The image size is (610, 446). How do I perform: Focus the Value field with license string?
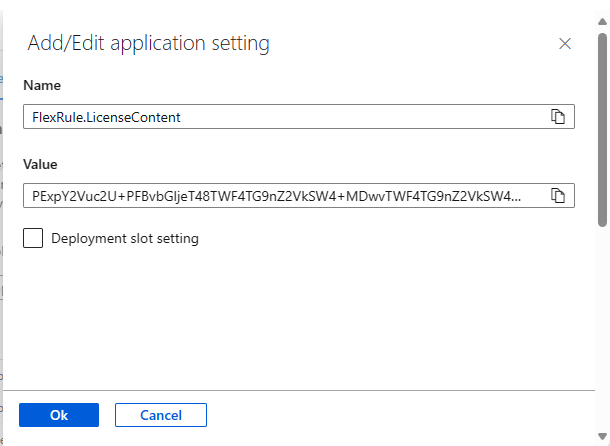coord(299,195)
